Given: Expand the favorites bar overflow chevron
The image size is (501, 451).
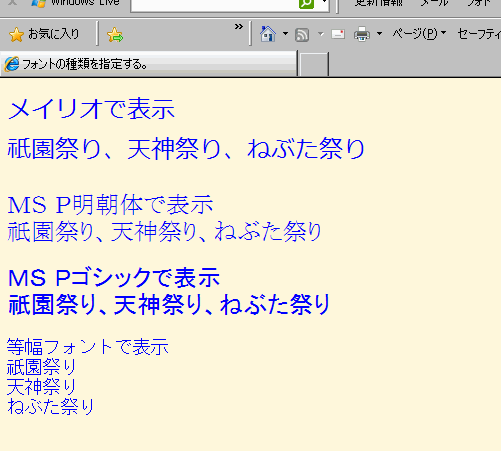Looking at the screenshot, I should pyautogui.click(x=238, y=27).
